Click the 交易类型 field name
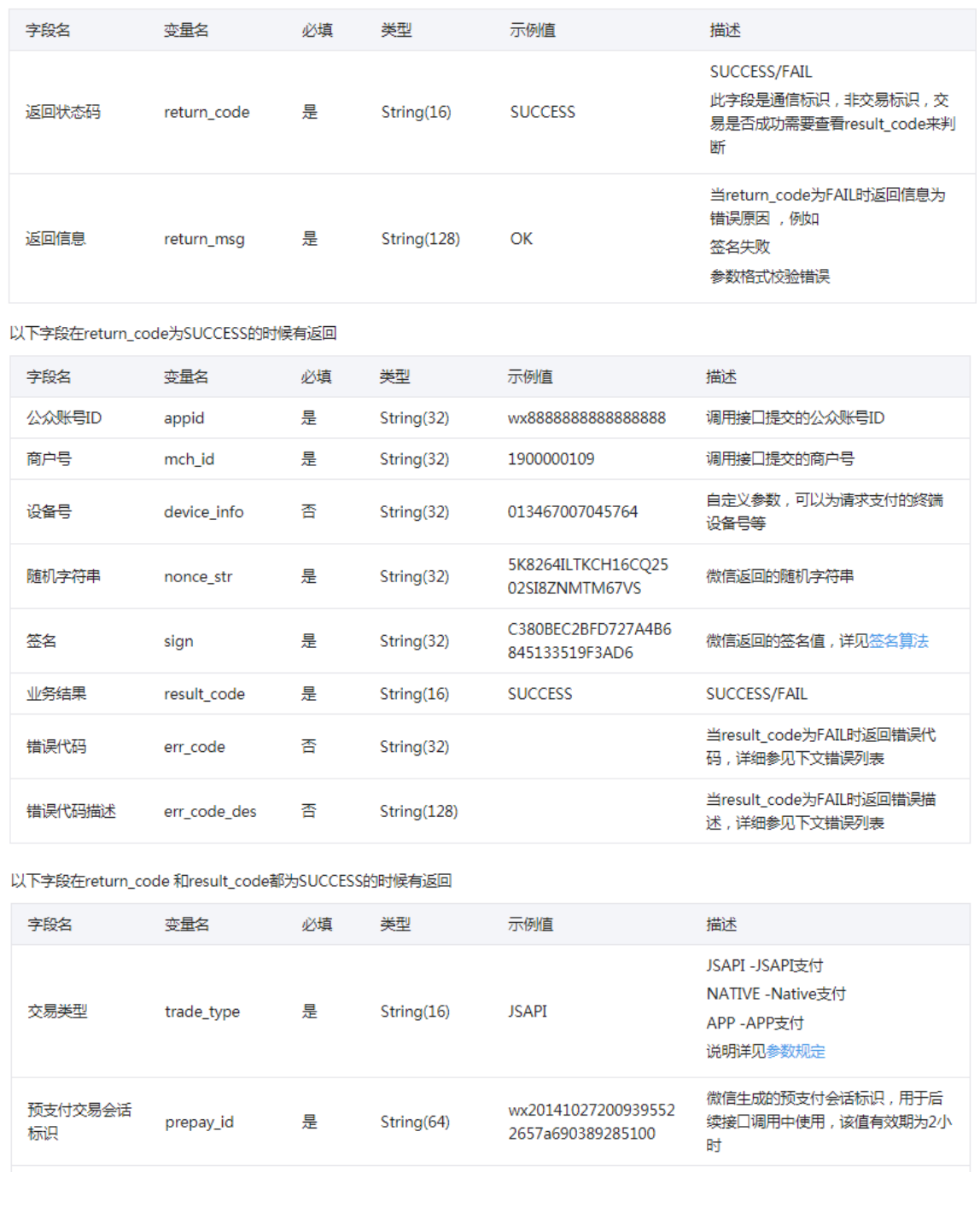Viewport: 980px width, 1213px height. [x=57, y=1012]
